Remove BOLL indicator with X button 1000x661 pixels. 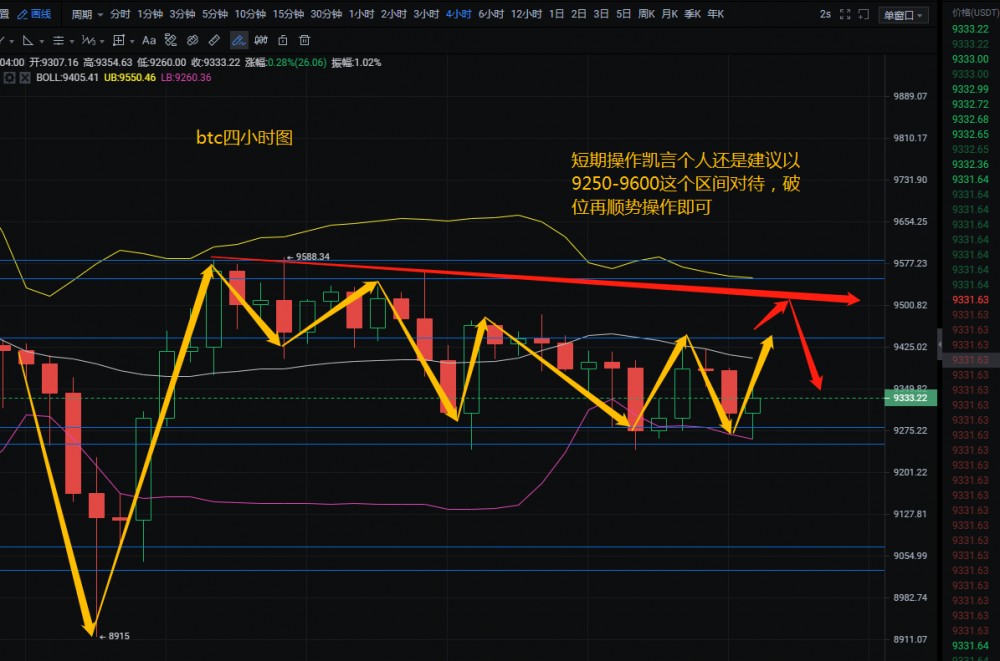tap(24, 77)
